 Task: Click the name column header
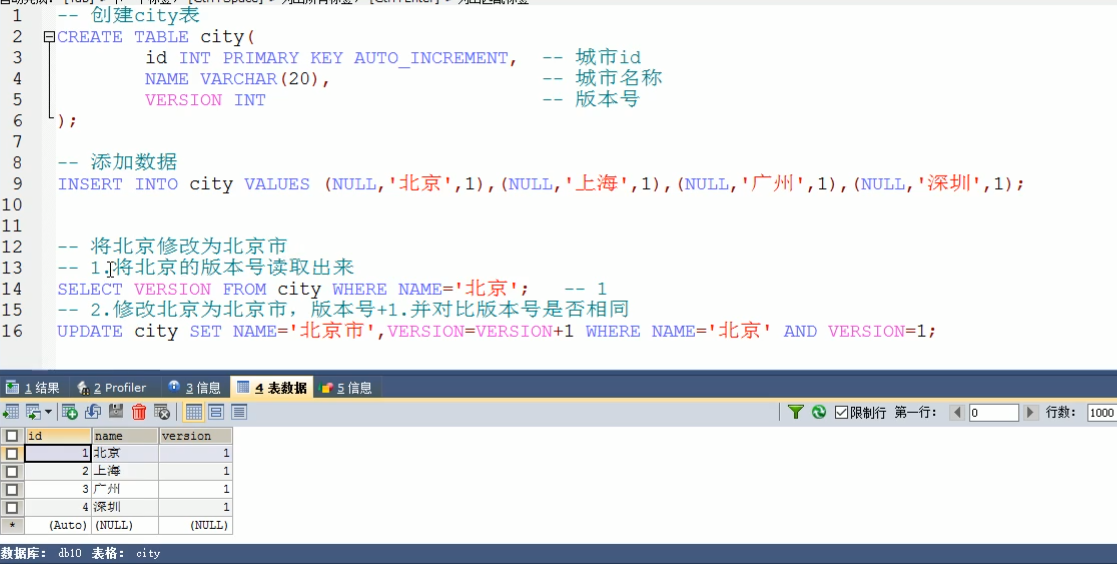[125, 435]
